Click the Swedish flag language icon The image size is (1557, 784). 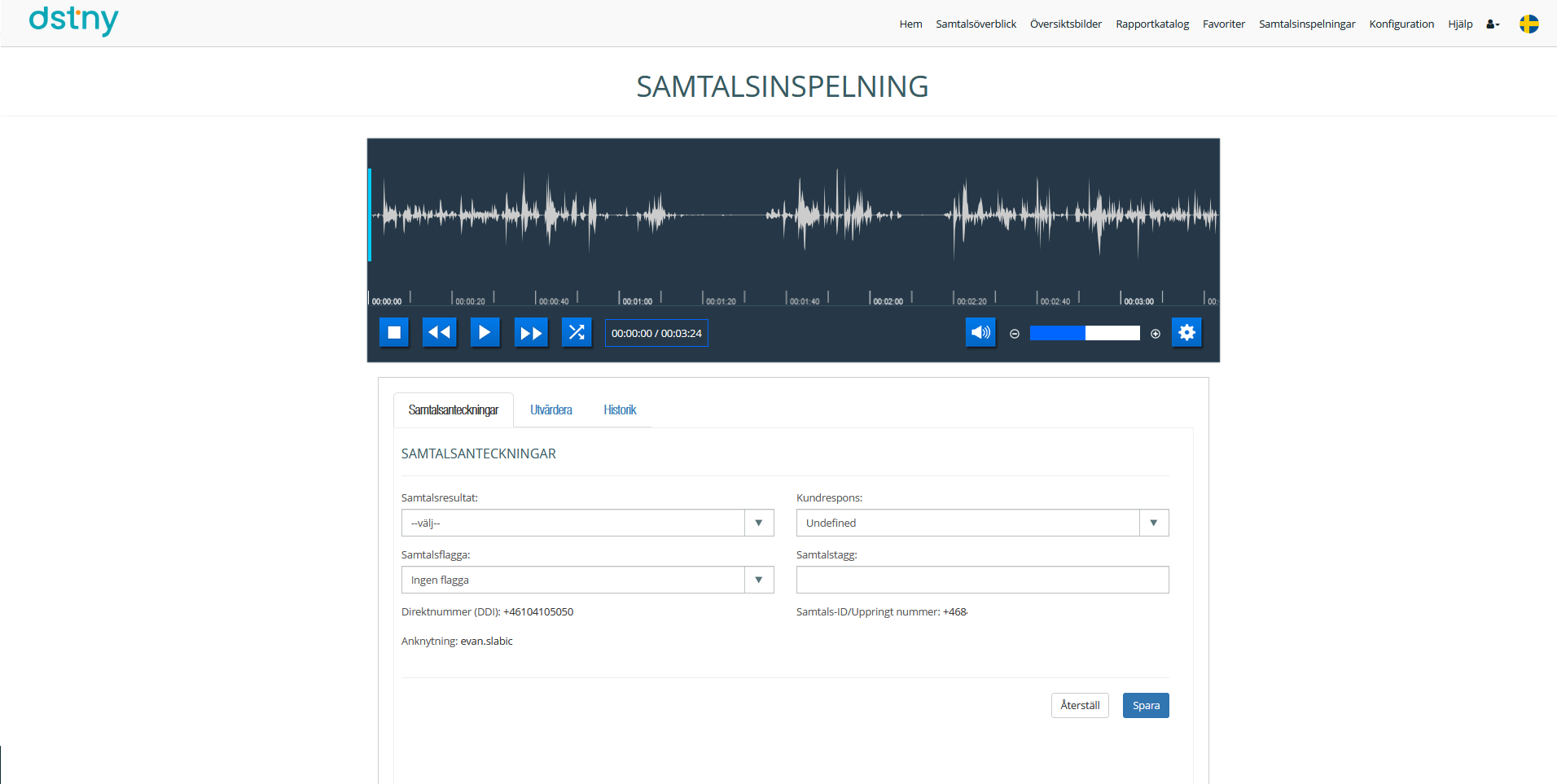coord(1529,24)
